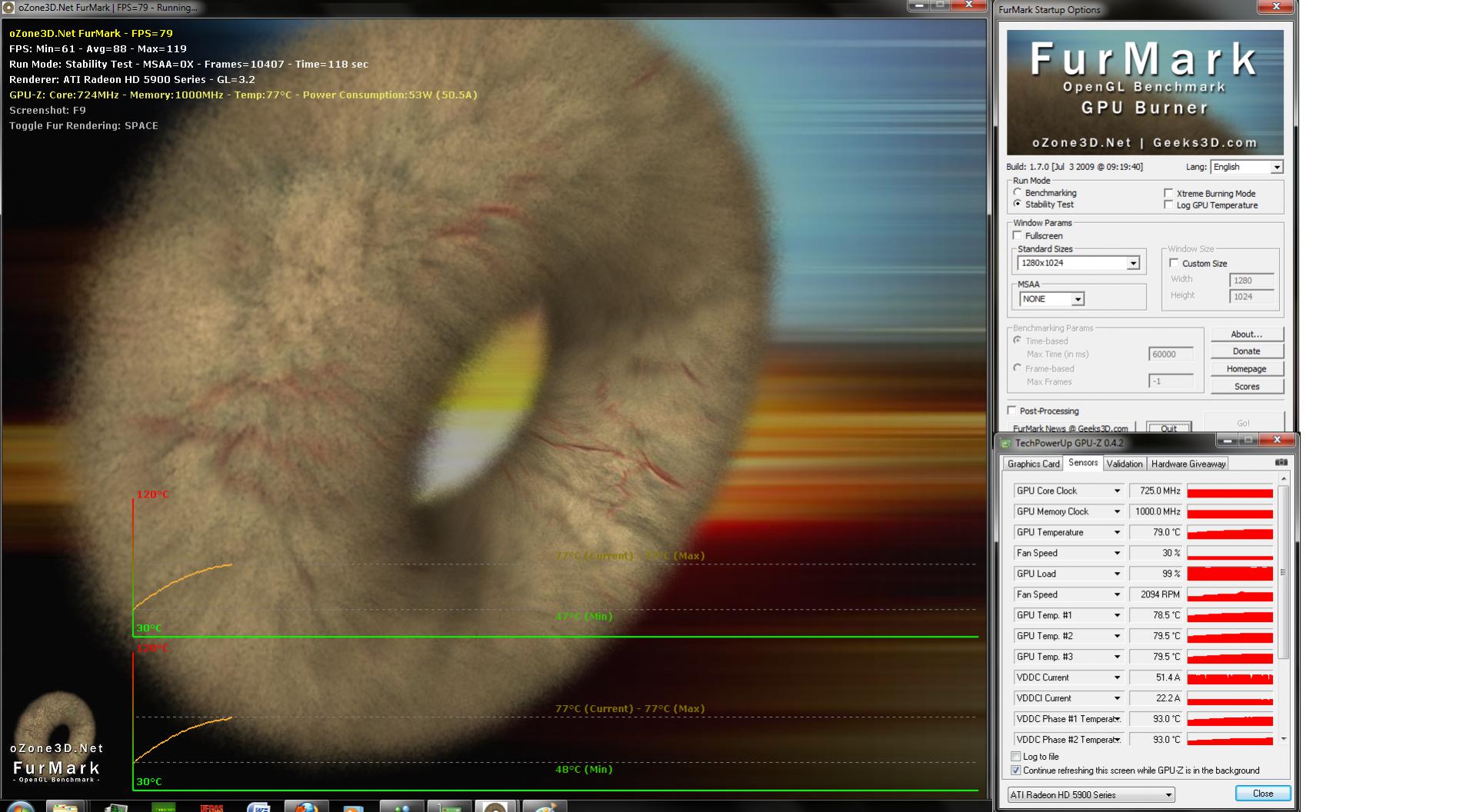The width and height of the screenshot is (1476, 812).
Task: Switch to the Graphics Card tab
Action: (x=1034, y=464)
